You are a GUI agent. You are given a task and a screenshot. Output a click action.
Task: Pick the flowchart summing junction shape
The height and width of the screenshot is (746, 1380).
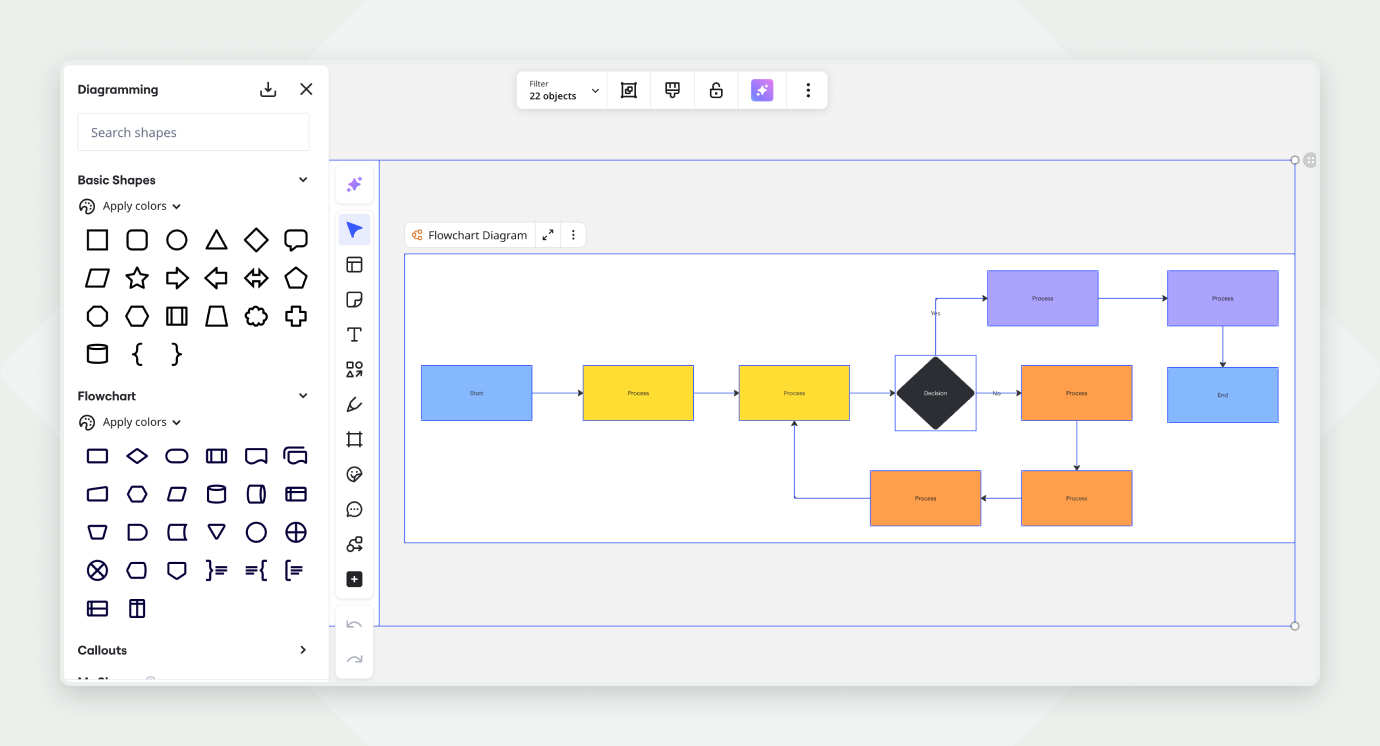[97, 570]
